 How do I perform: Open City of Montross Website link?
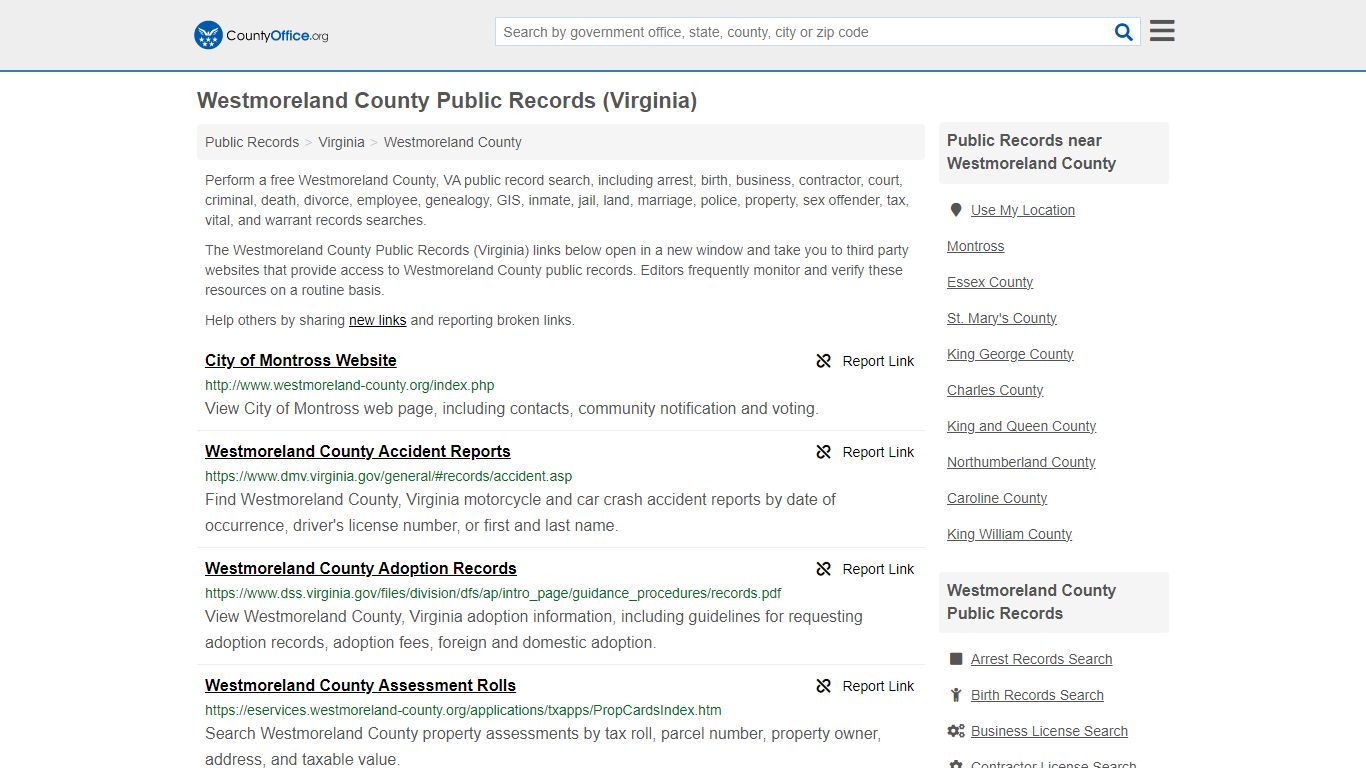[301, 360]
